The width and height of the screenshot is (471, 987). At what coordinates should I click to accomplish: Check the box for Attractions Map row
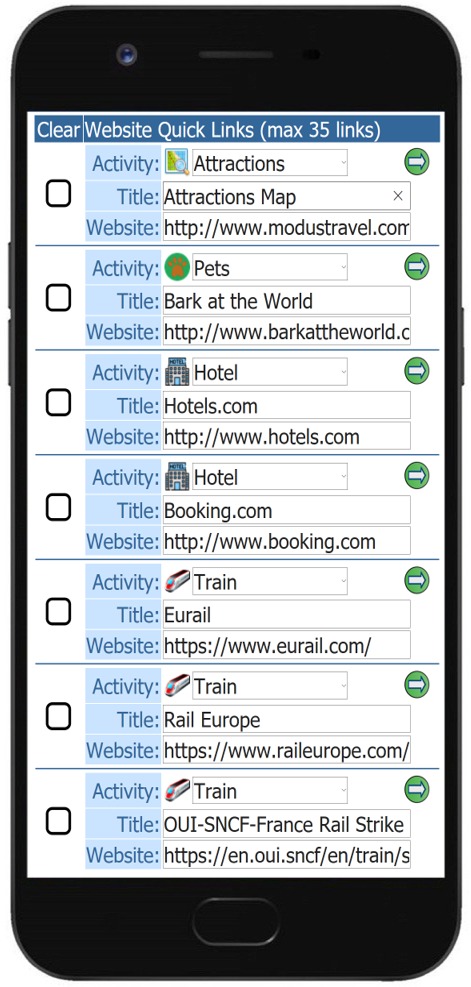(59, 194)
